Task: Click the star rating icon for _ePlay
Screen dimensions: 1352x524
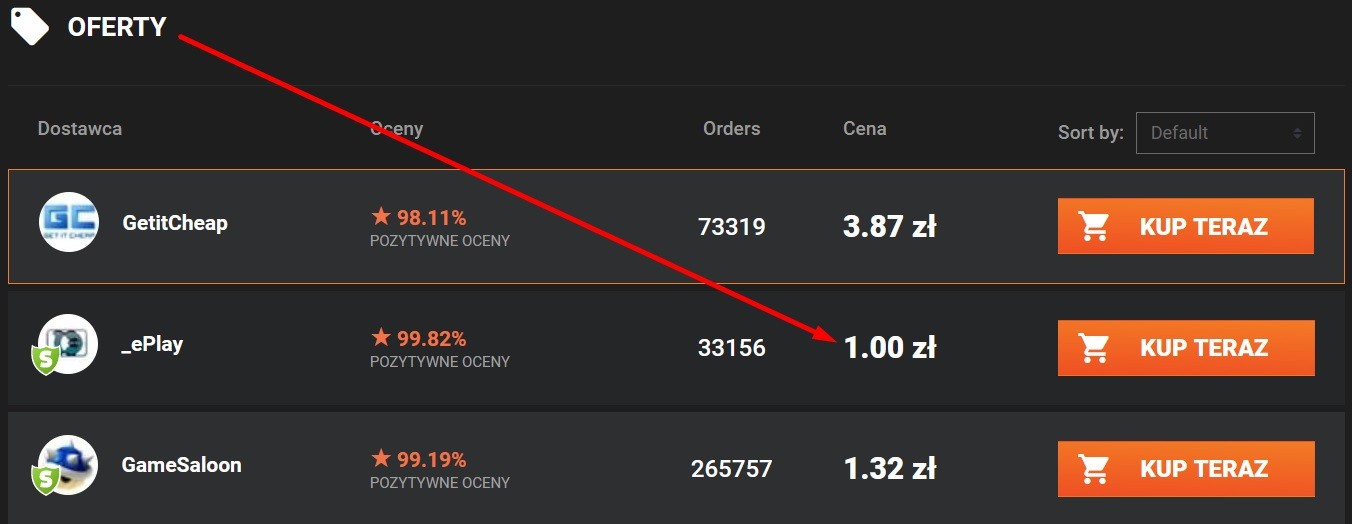Action: coord(381,337)
